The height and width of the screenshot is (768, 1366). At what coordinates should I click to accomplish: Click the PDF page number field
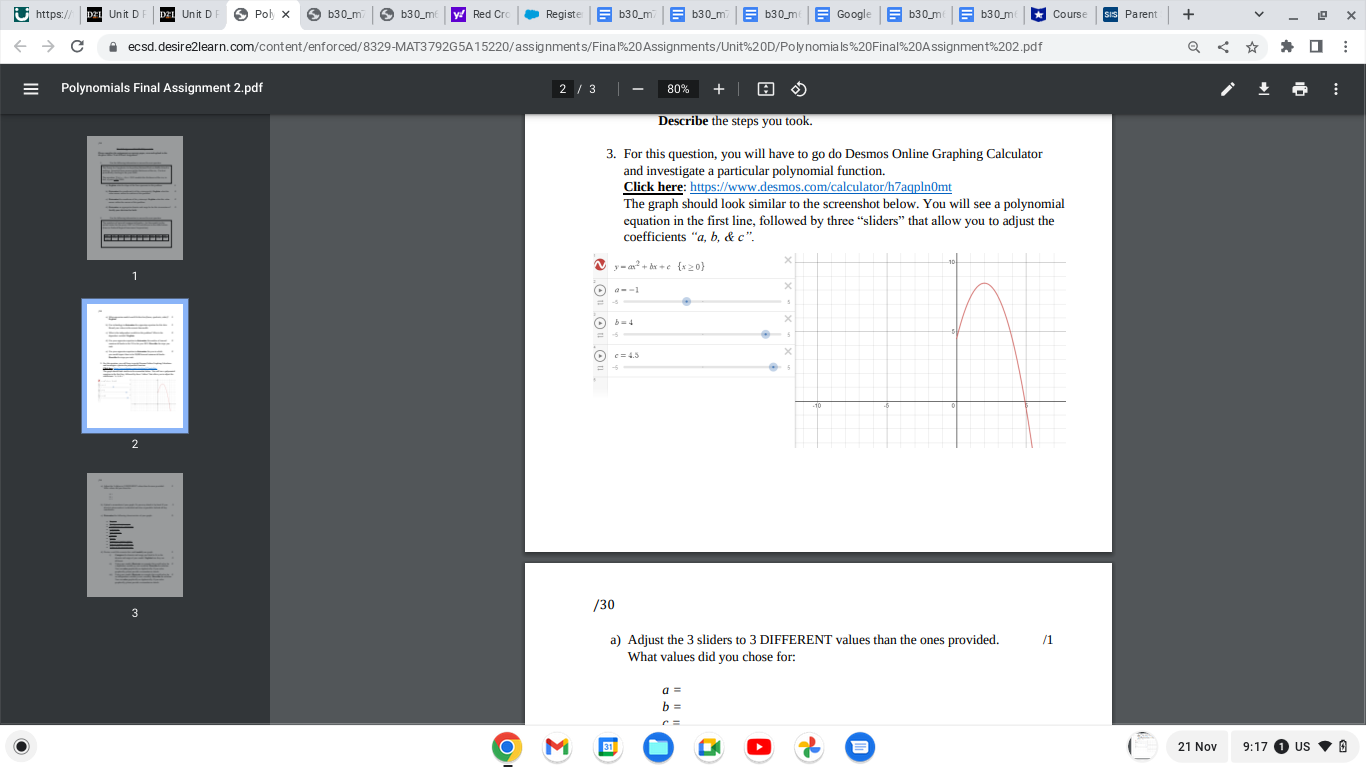click(563, 89)
